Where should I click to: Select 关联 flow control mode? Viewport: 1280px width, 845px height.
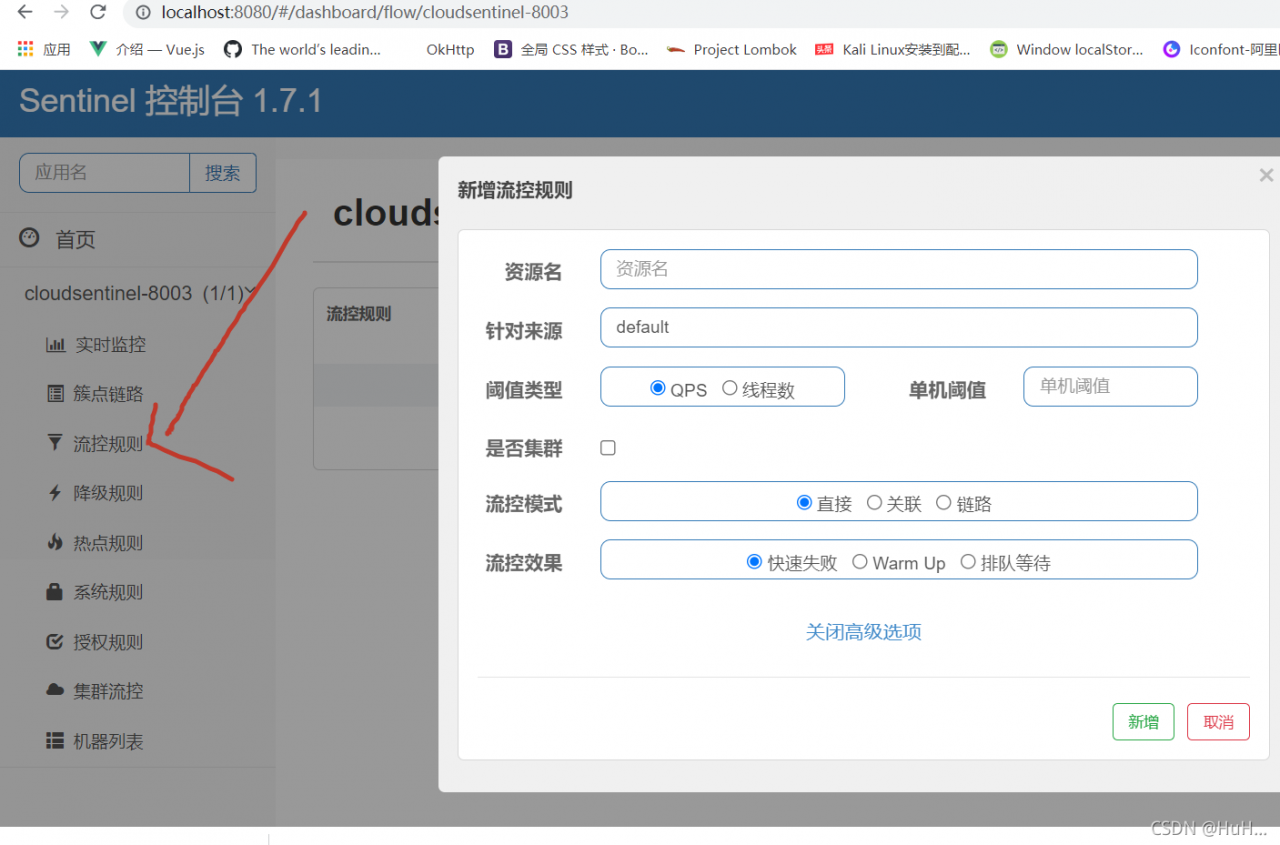click(874, 503)
